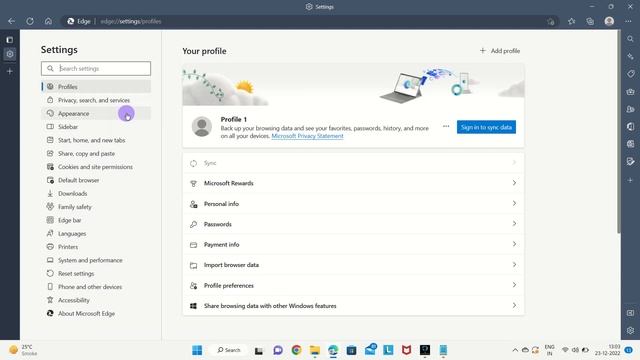Expand the Personal info row chevron
Screen dimensions: 640x360
514,203
